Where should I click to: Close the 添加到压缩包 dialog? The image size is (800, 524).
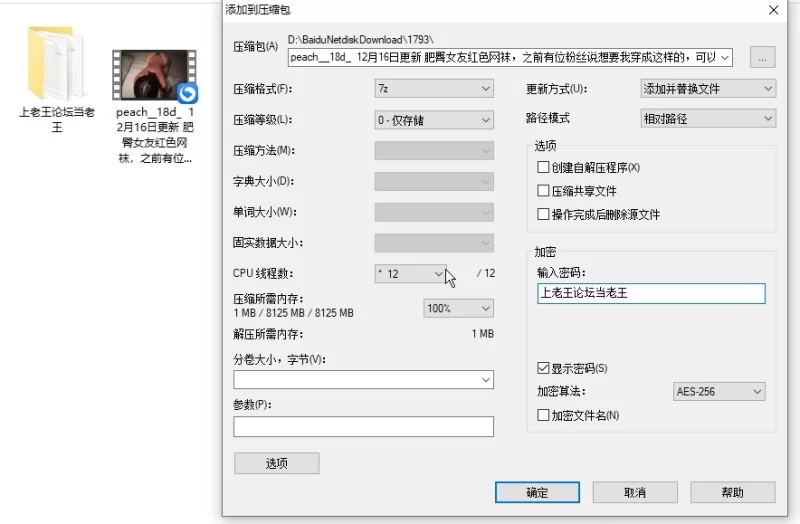tap(773, 10)
